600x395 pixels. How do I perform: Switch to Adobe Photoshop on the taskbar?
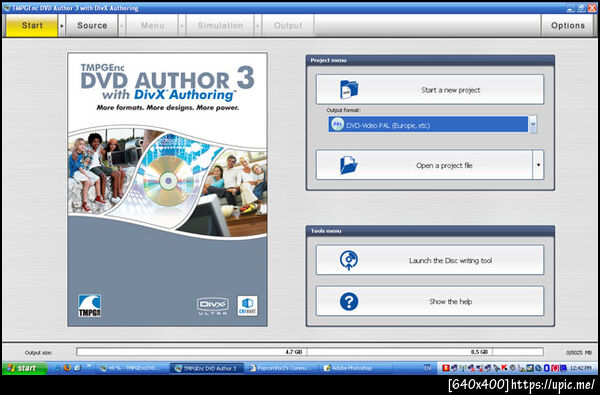[356, 368]
